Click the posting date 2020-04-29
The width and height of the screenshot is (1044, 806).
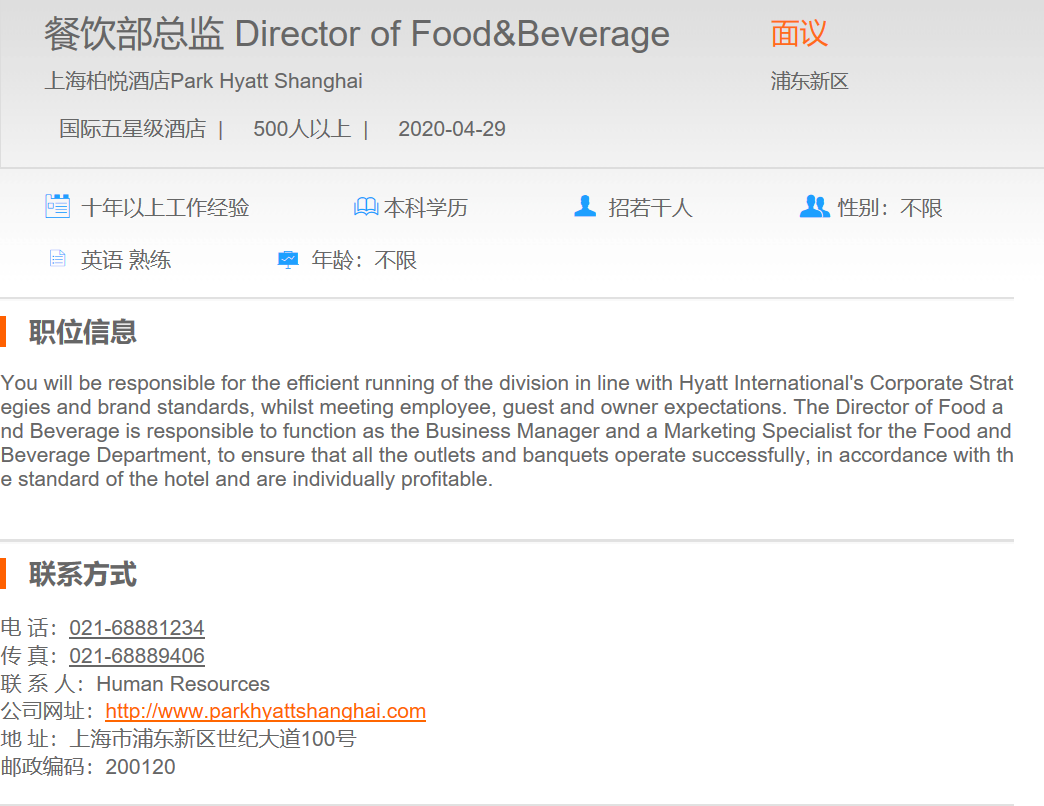pyautogui.click(x=451, y=129)
